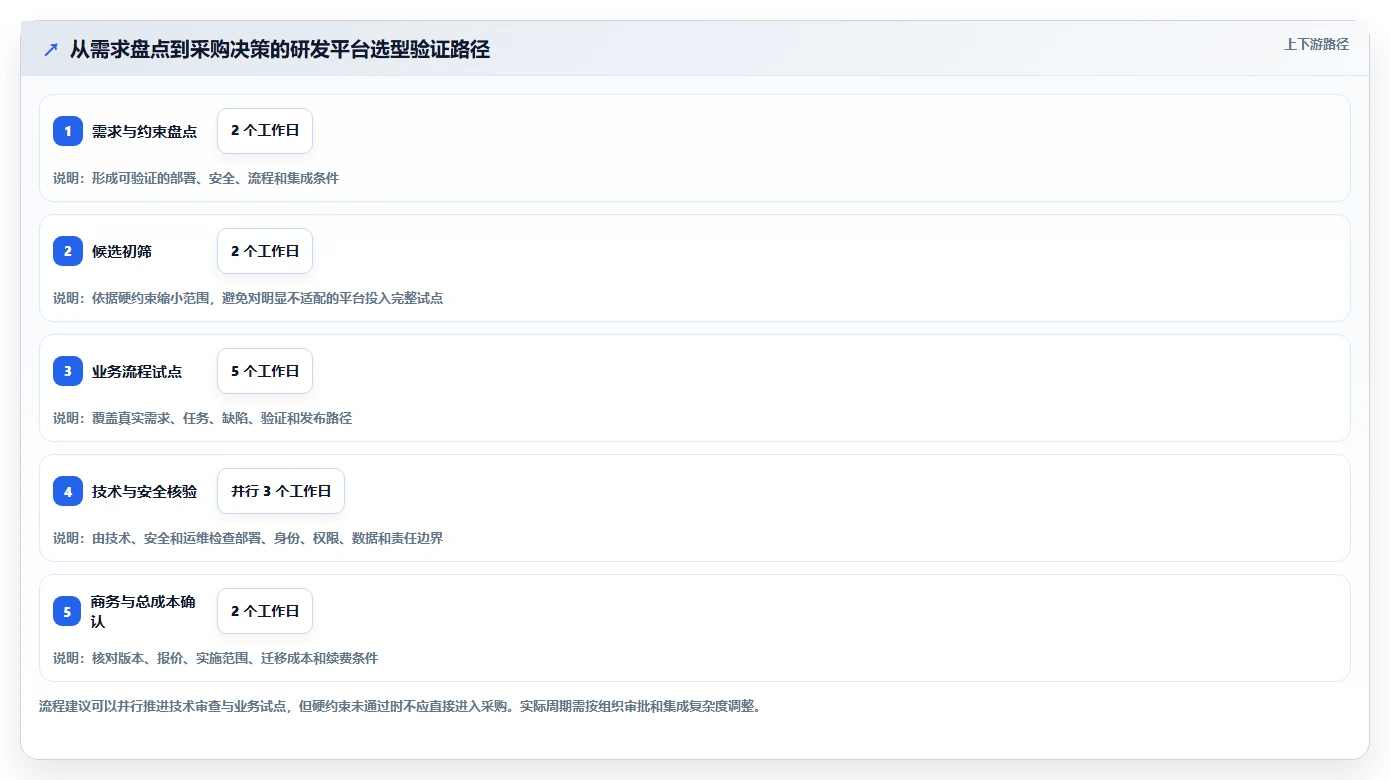Click the 并行 3 个工作日 duration pill
1390x780 pixels.
point(281,491)
